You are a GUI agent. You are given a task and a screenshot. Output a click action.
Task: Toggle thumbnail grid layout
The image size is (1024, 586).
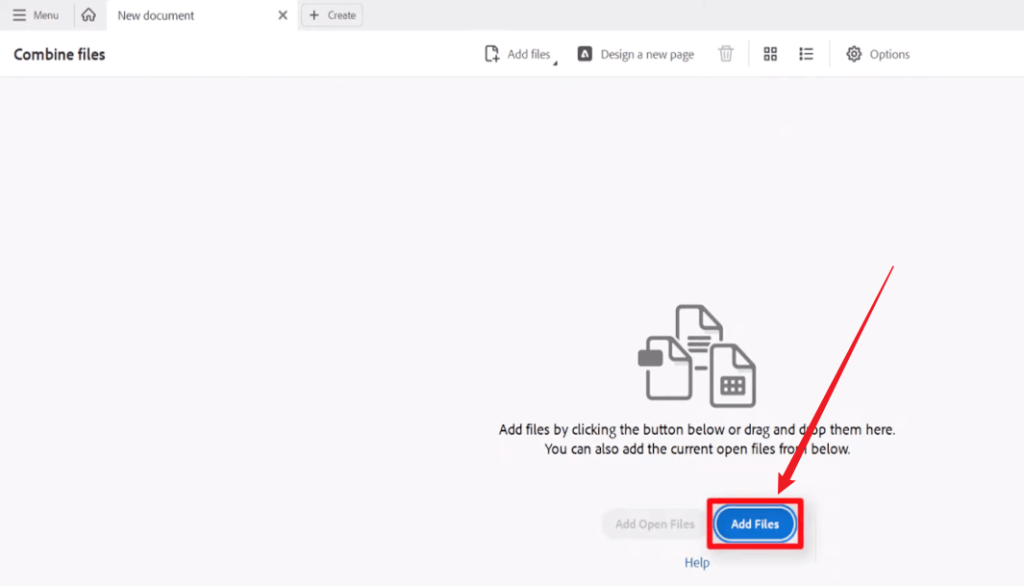pos(770,53)
